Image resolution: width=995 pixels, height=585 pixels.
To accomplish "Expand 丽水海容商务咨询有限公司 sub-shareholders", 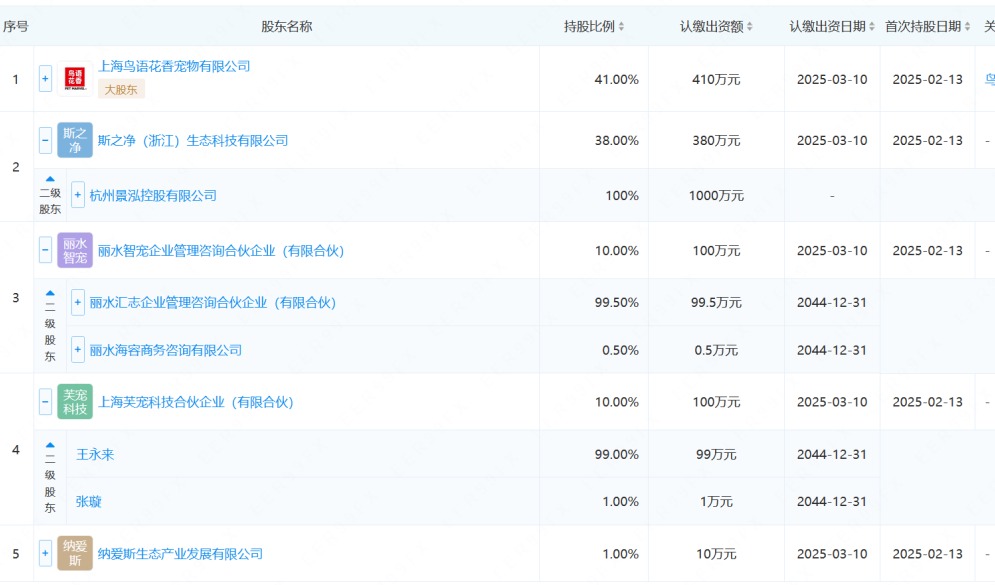I will [x=77, y=350].
